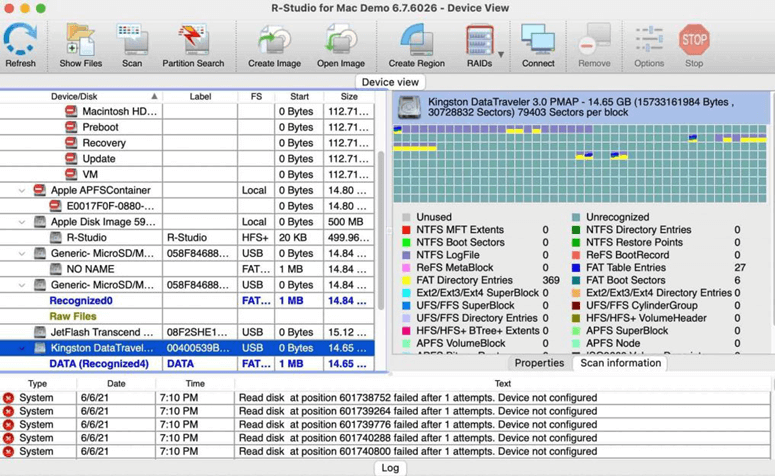Switch to the Scan information tab
This screenshot has height=476, width=775.
[x=620, y=363]
